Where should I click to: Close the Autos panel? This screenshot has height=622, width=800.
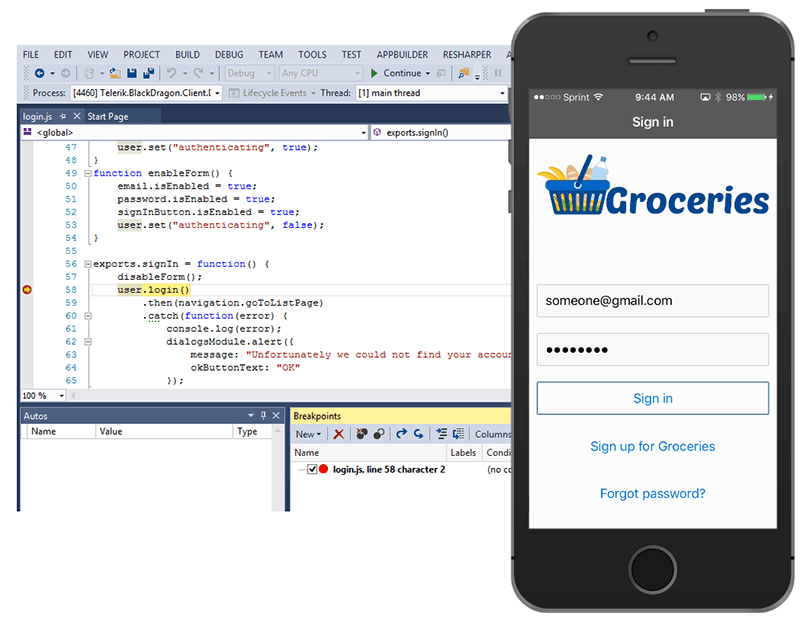(276, 415)
